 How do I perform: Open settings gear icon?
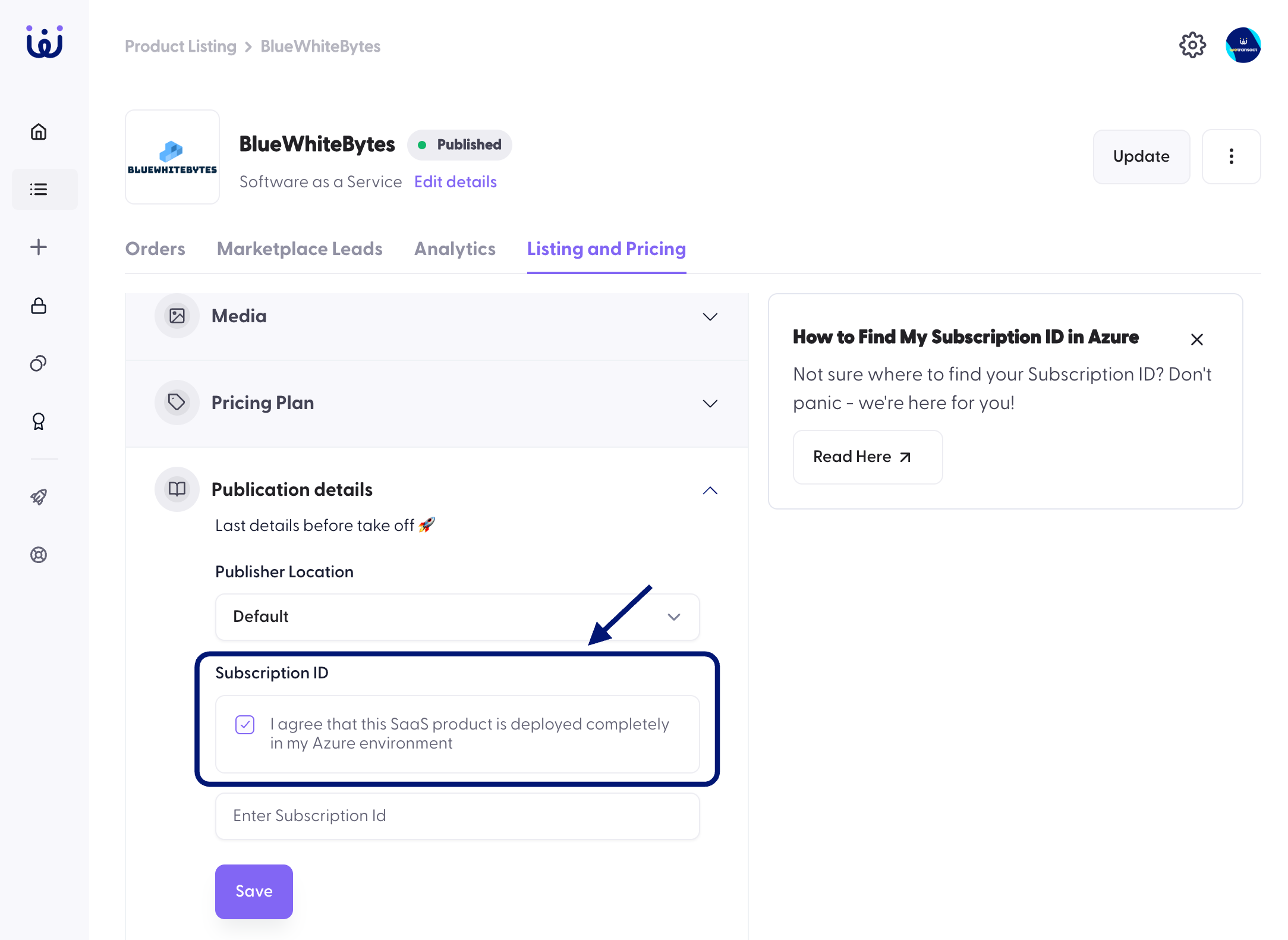tap(1192, 45)
